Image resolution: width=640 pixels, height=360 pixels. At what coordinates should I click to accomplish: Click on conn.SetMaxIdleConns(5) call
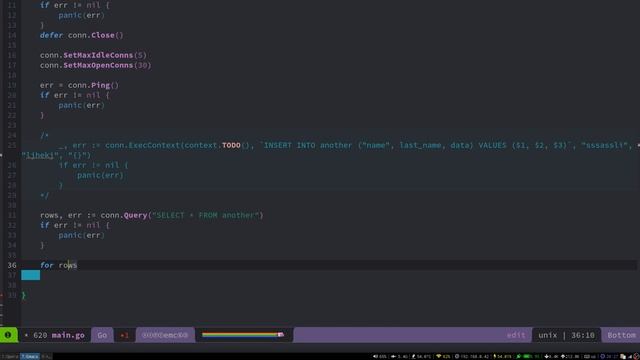click(93, 55)
